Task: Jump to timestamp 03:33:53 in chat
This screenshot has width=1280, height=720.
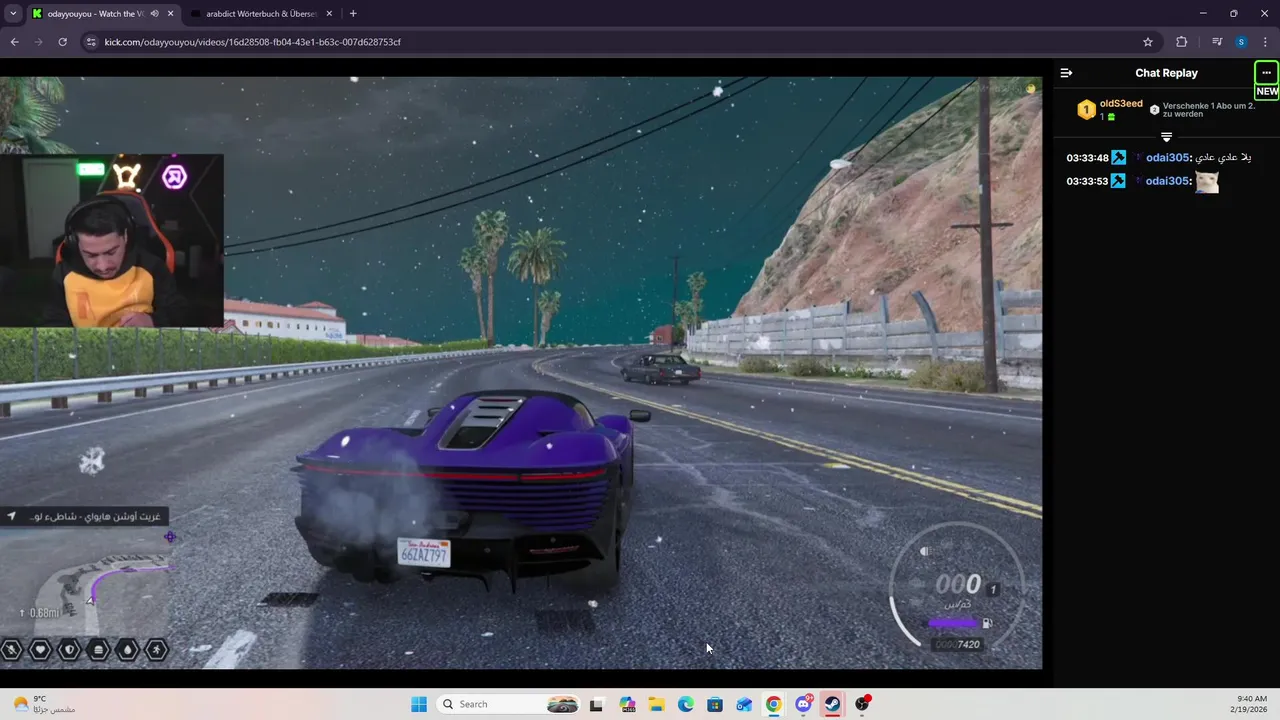Action: tap(1087, 181)
